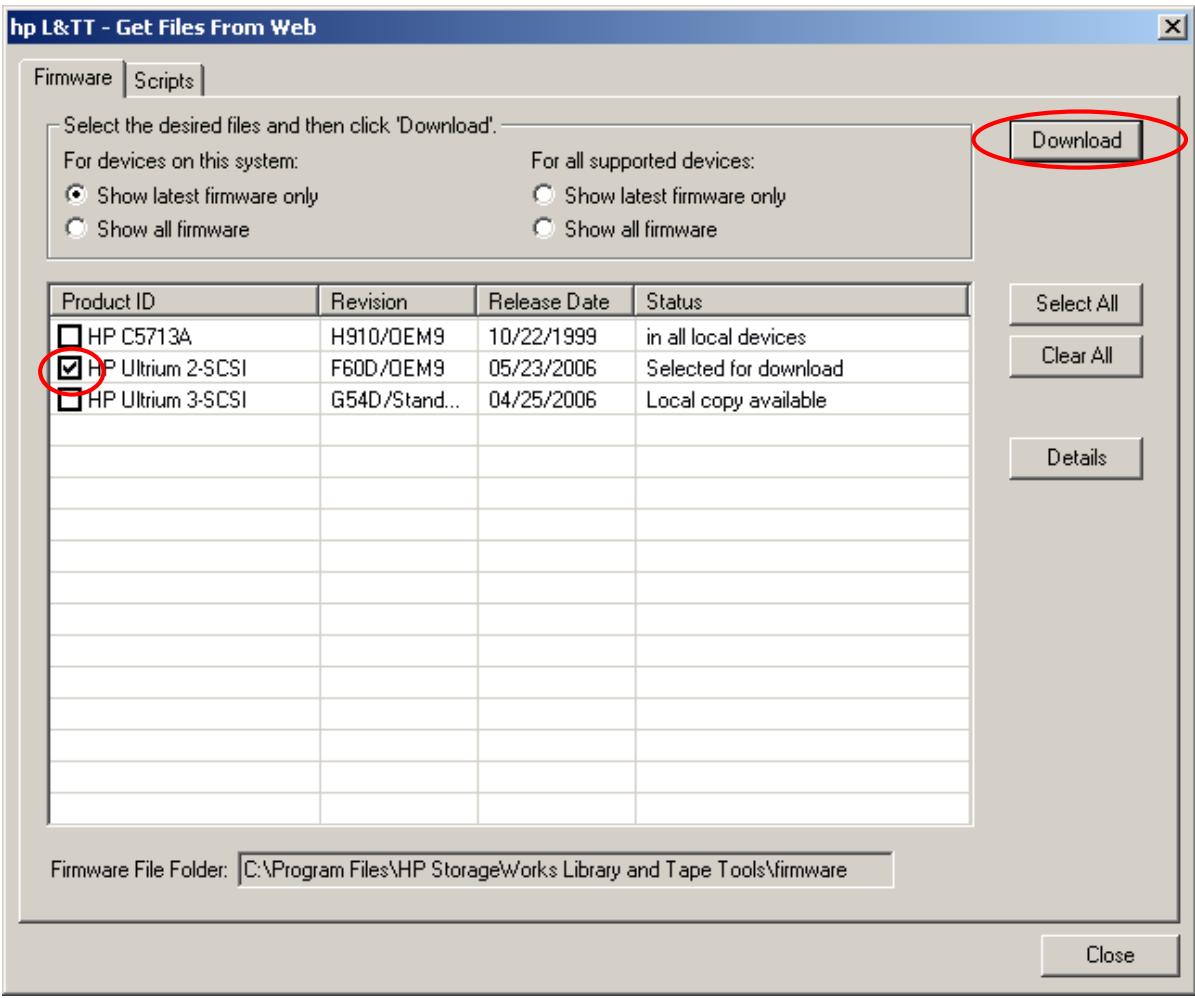Click revision 'G54D/Stand...'
Image resolution: width=1195 pixels, height=998 pixels.
coord(395,399)
